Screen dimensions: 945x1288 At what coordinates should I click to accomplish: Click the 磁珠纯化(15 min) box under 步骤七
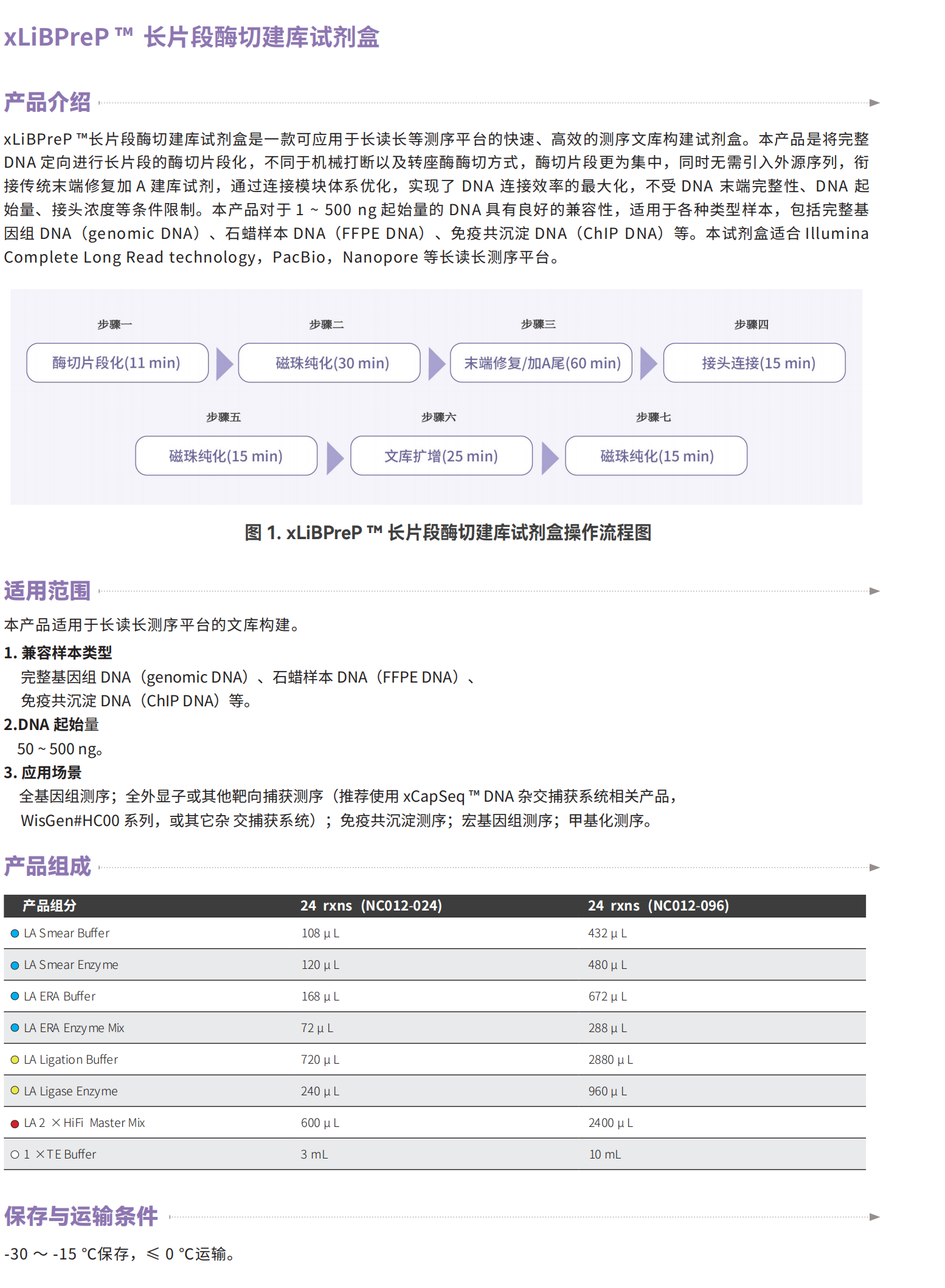(x=656, y=456)
